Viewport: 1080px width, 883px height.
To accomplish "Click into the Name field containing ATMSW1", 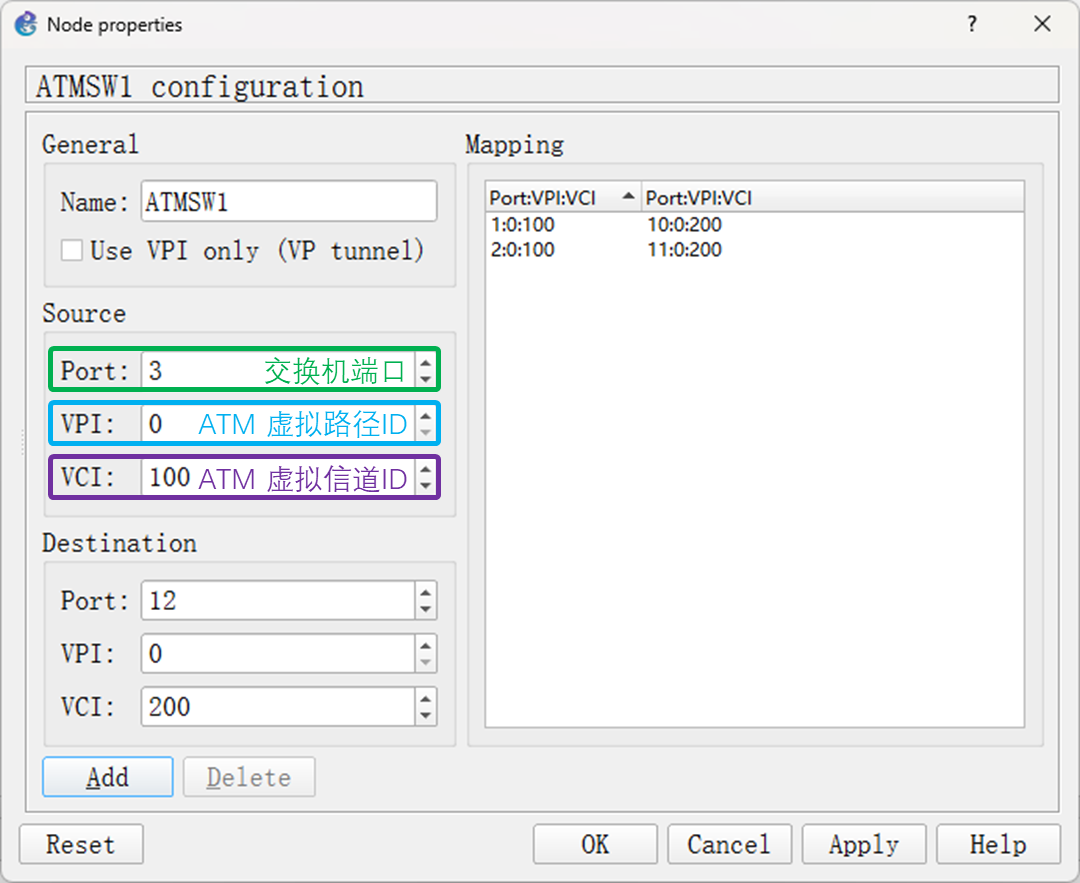I will click(288, 202).
